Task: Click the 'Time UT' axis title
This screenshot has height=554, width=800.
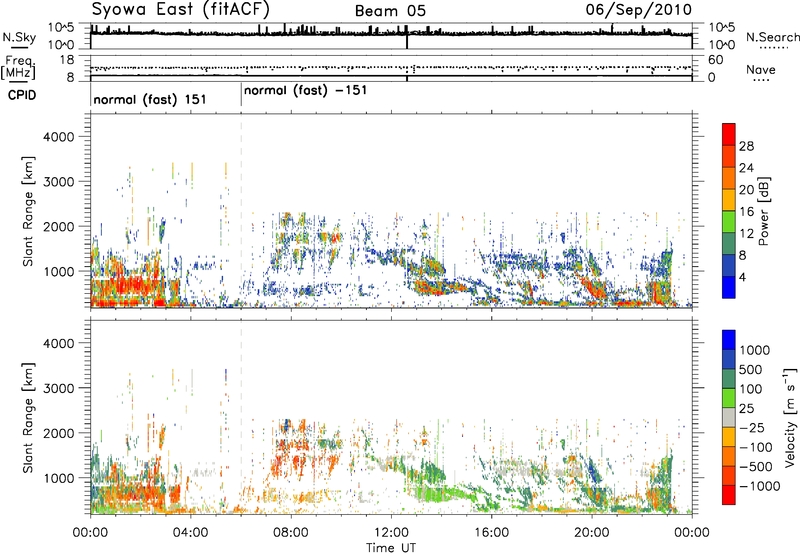Action: [391, 548]
